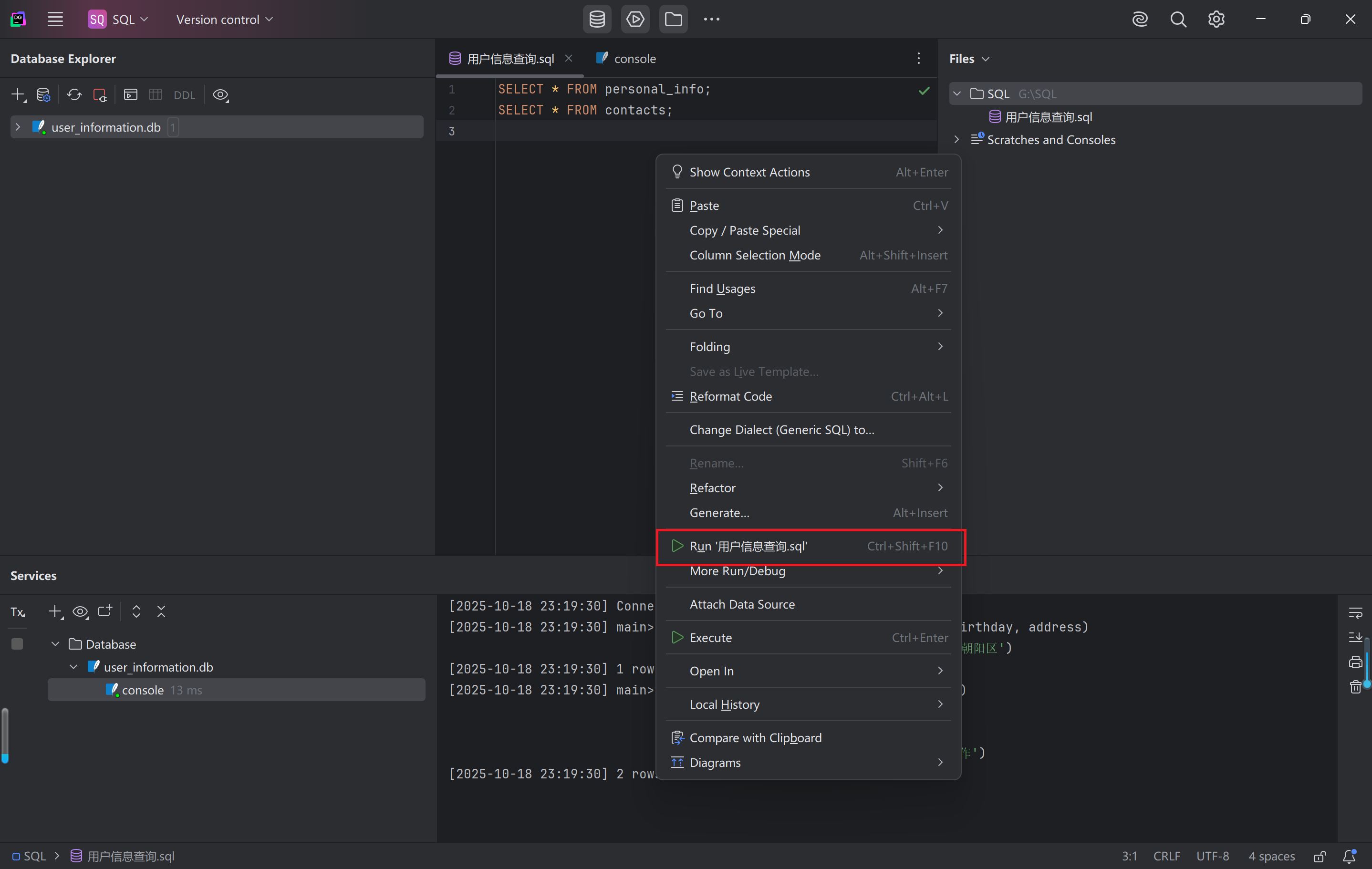Viewport: 1372px width, 869px height.
Task: Click the Search Everywhere magnifier icon
Action: click(x=1178, y=20)
